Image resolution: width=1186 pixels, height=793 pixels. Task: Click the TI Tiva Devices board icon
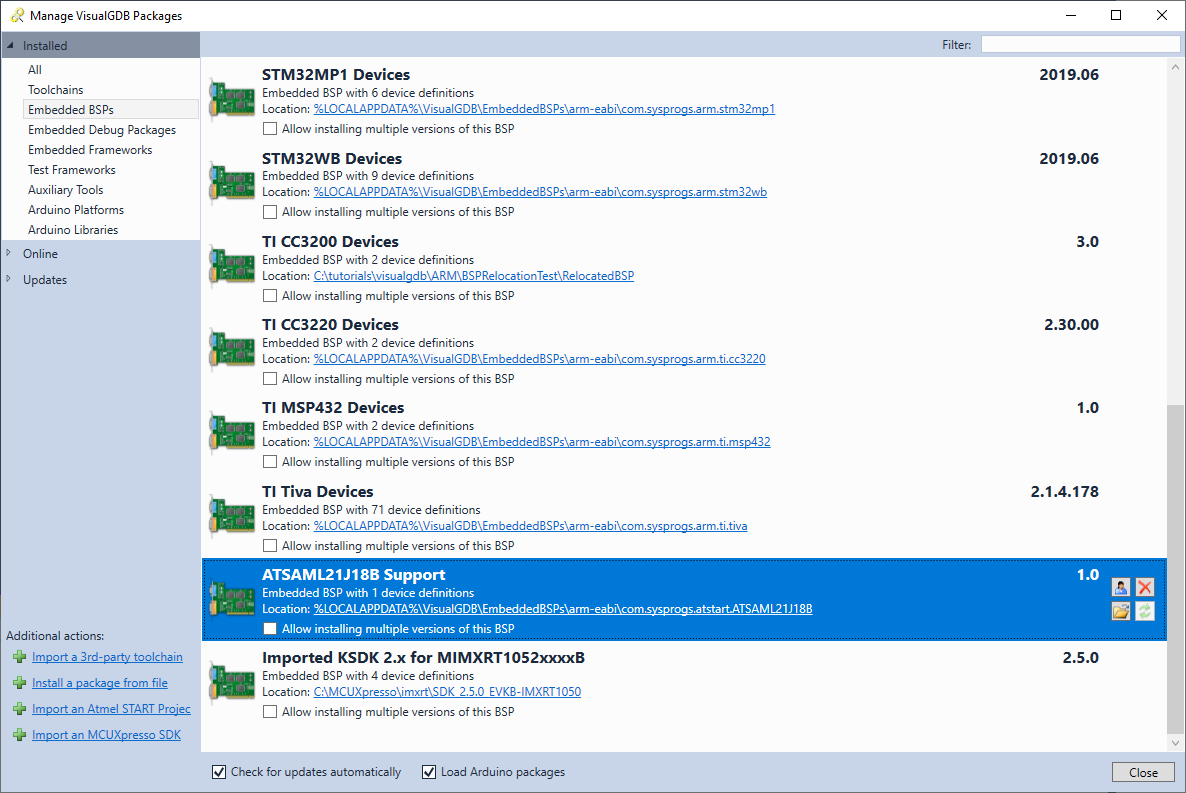(x=231, y=517)
